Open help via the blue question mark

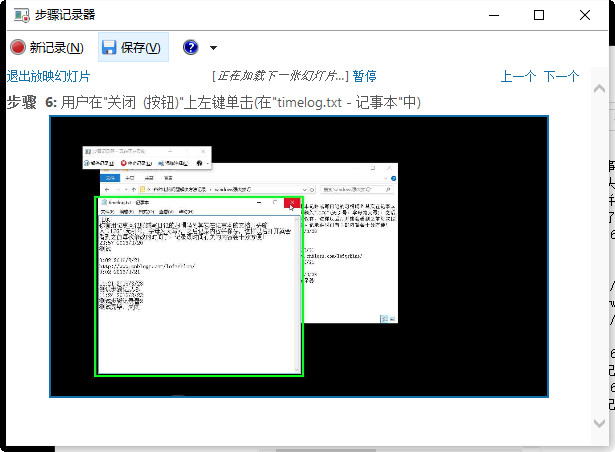[x=191, y=47]
